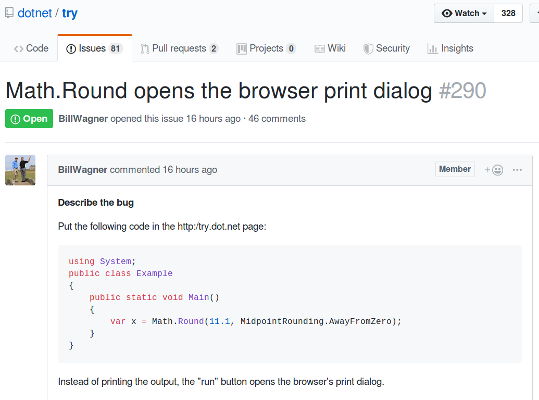Open the Wiki tab
This screenshot has height=400, width=539.
[330, 48]
